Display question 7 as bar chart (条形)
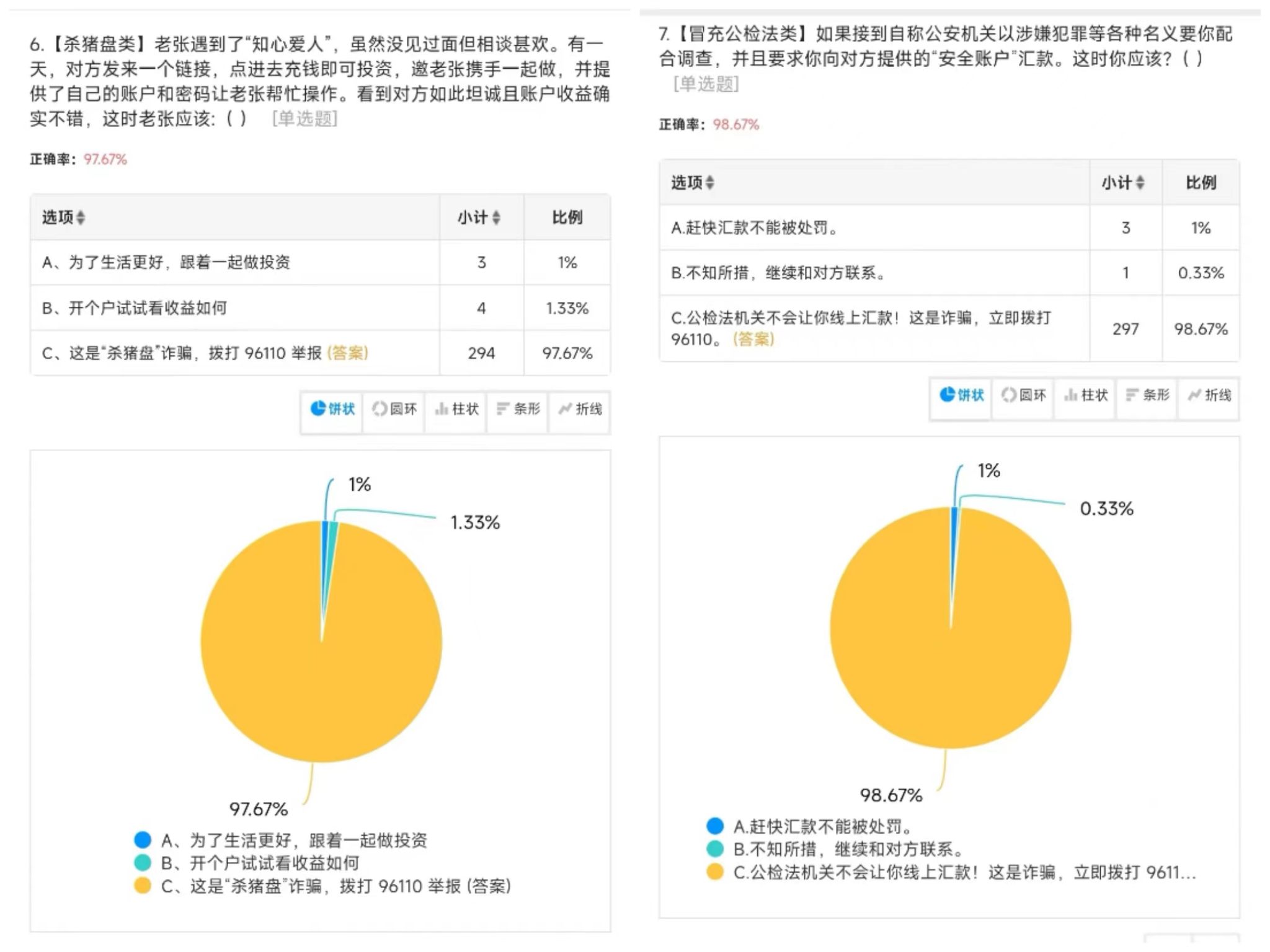Image resolution: width=1270 pixels, height=952 pixels. [x=1147, y=395]
